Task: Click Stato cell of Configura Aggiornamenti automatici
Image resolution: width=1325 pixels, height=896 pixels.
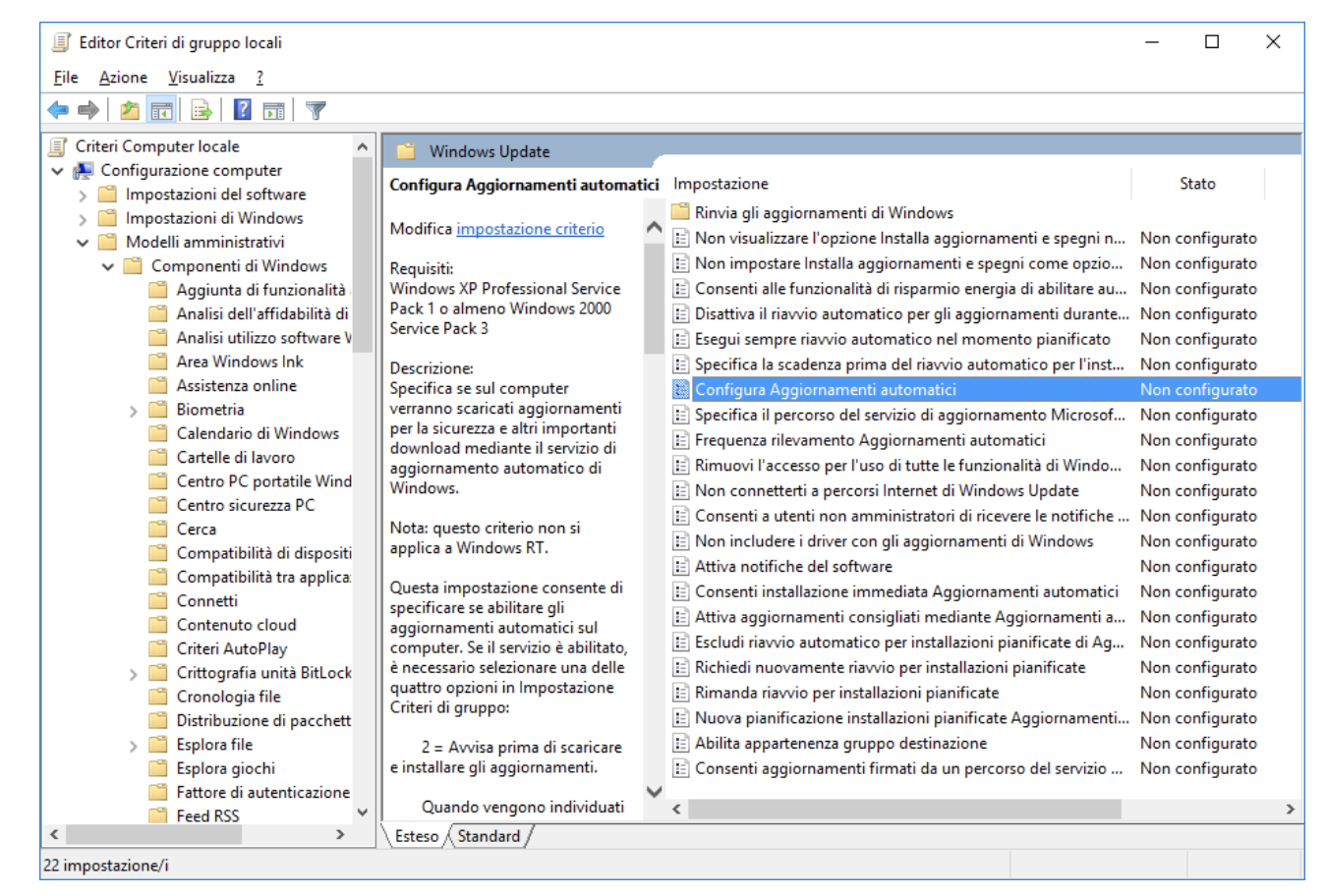Action: coord(1198,390)
